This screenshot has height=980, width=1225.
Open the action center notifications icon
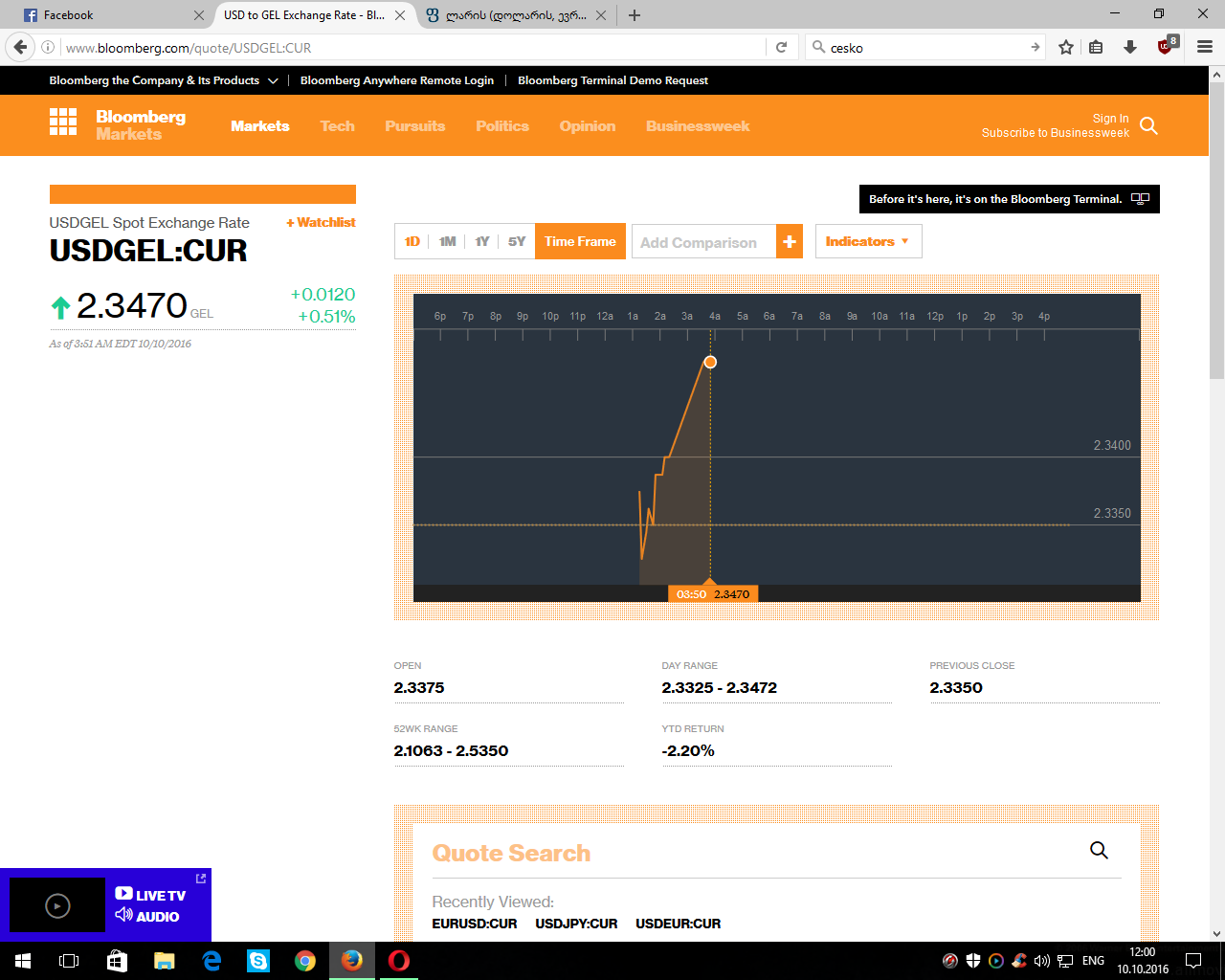pos(1193,961)
